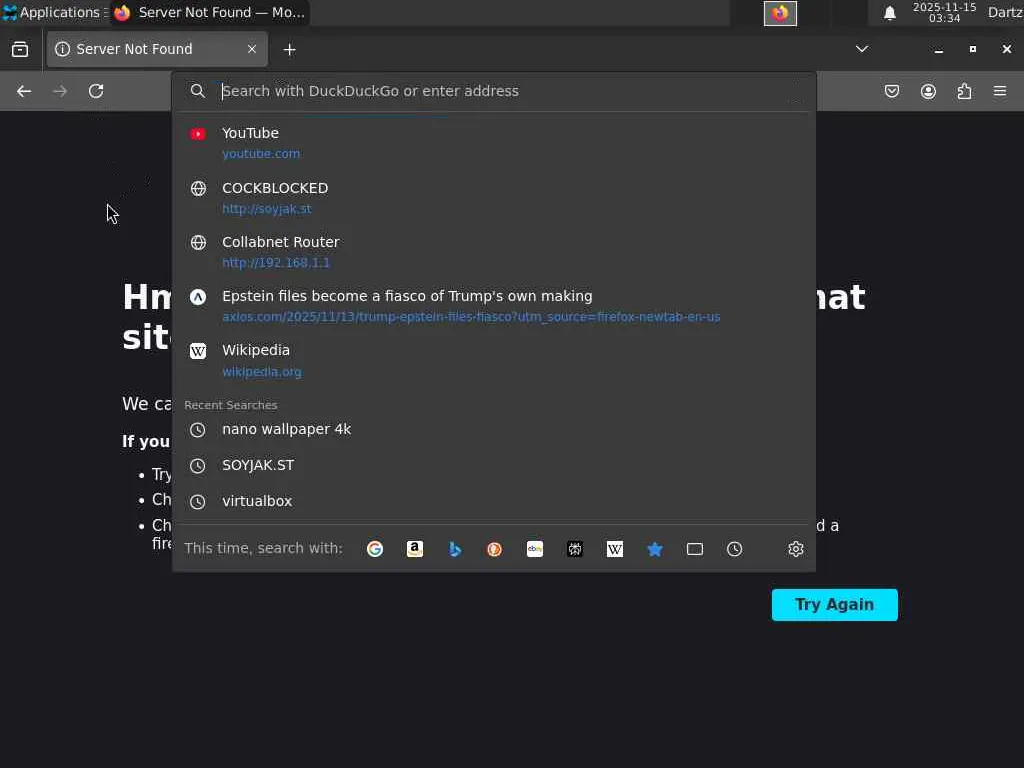Select recent search nano wallpaper 4k
Viewport: 1024px width, 768px height.
[494, 430]
